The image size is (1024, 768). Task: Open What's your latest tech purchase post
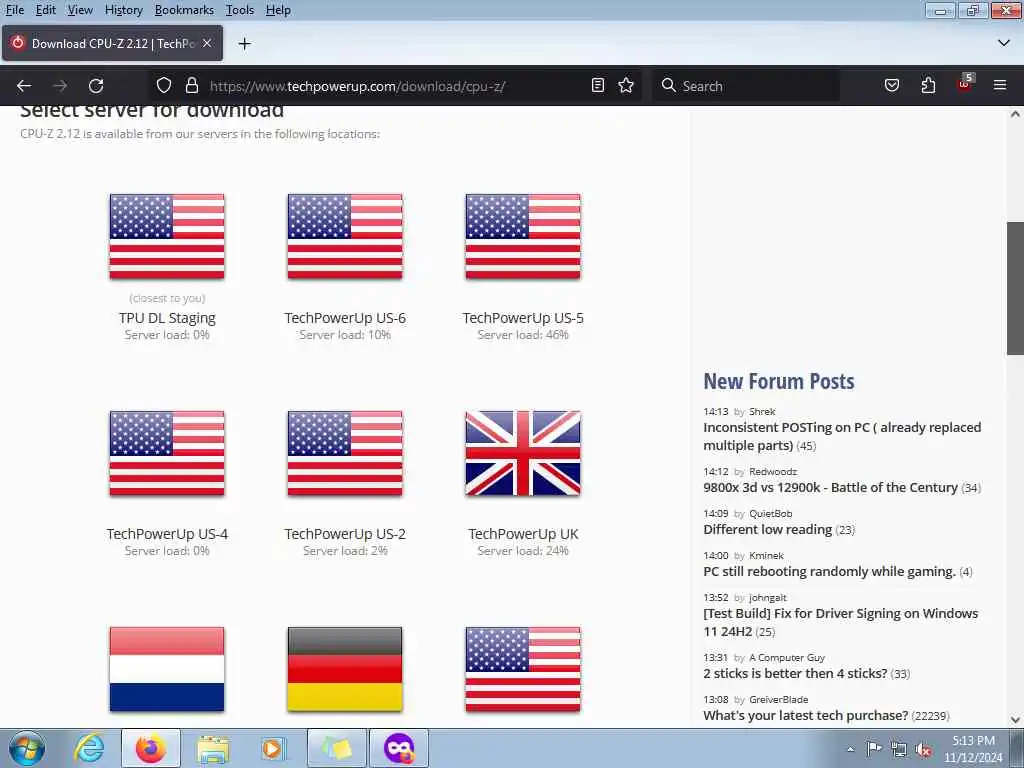[805, 715]
